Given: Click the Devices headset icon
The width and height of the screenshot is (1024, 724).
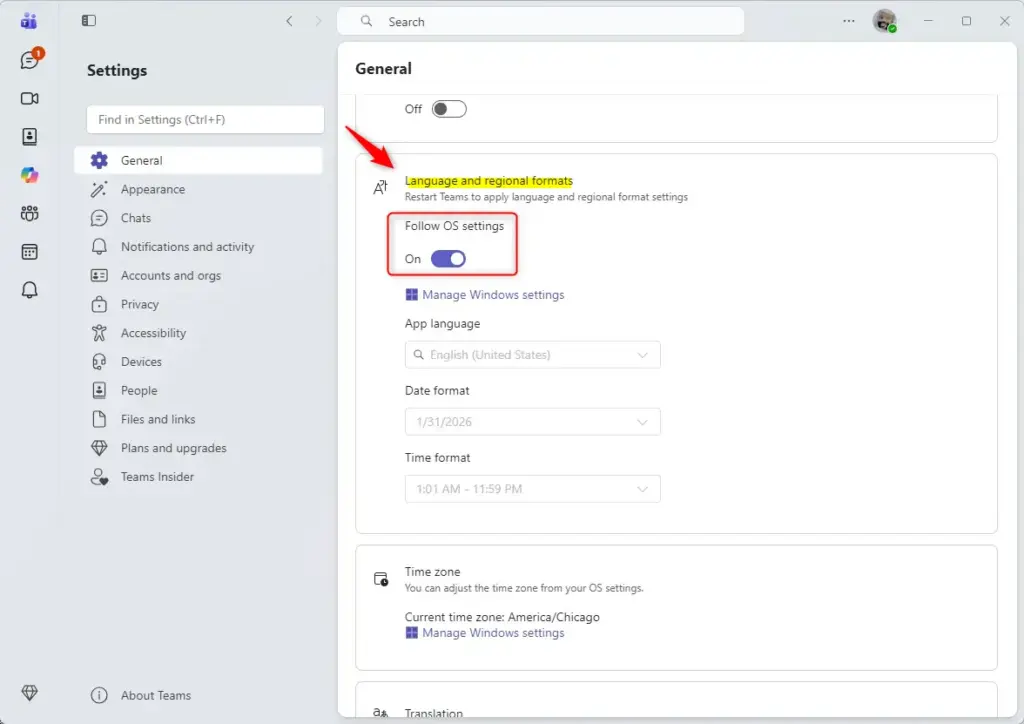Looking at the screenshot, I should (99, 362).
